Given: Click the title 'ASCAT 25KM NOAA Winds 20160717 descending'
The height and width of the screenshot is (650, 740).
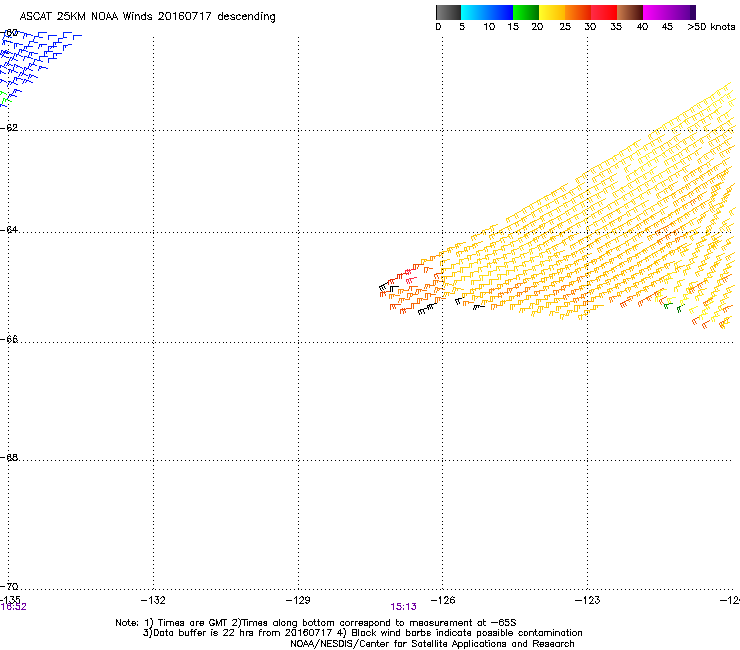Looking at the screenshot, I should pyautogui.click(x=148, y=17).
